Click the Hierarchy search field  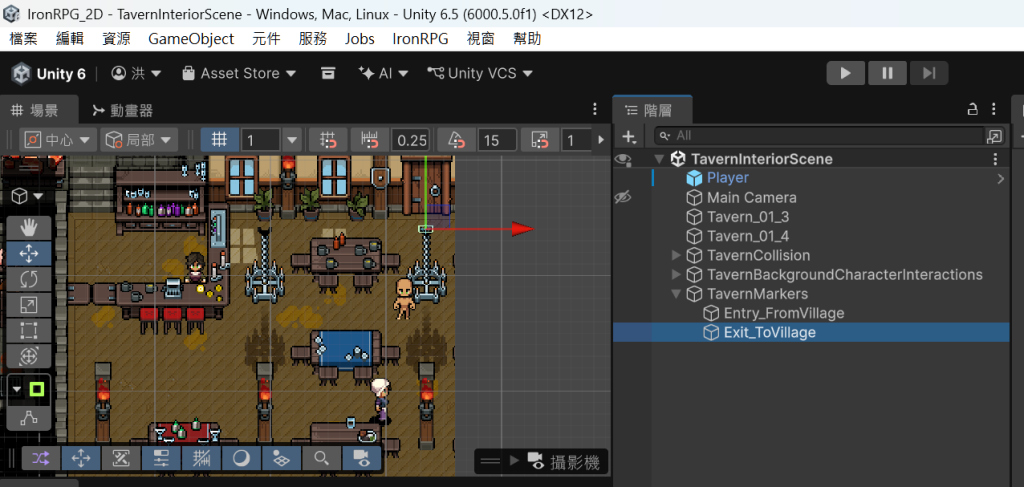819,136
